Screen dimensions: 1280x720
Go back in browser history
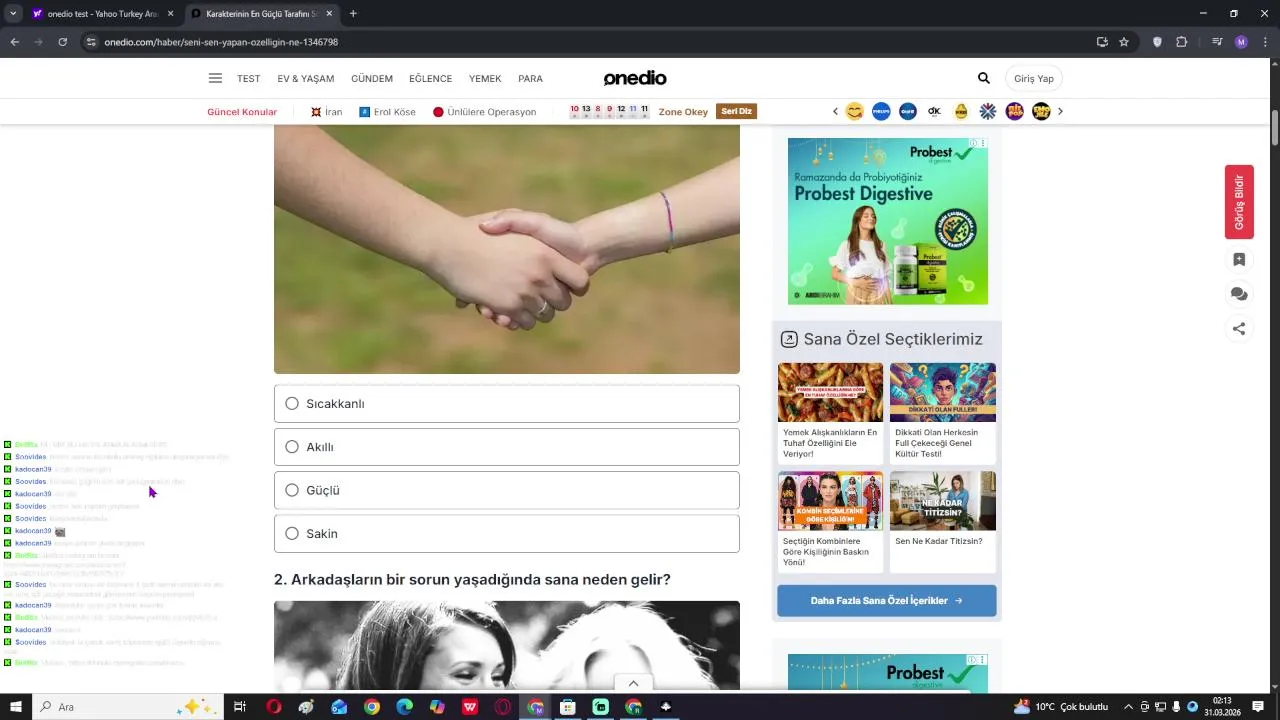(x=14, y=42)
